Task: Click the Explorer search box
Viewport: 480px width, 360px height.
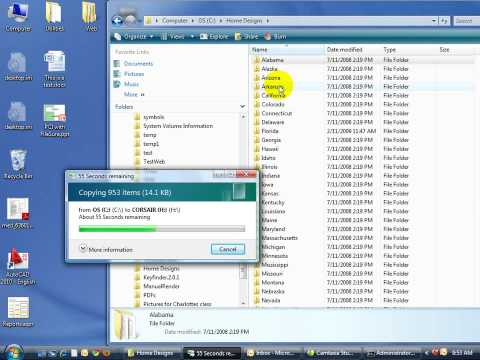Action: click(x=466, y=21)
